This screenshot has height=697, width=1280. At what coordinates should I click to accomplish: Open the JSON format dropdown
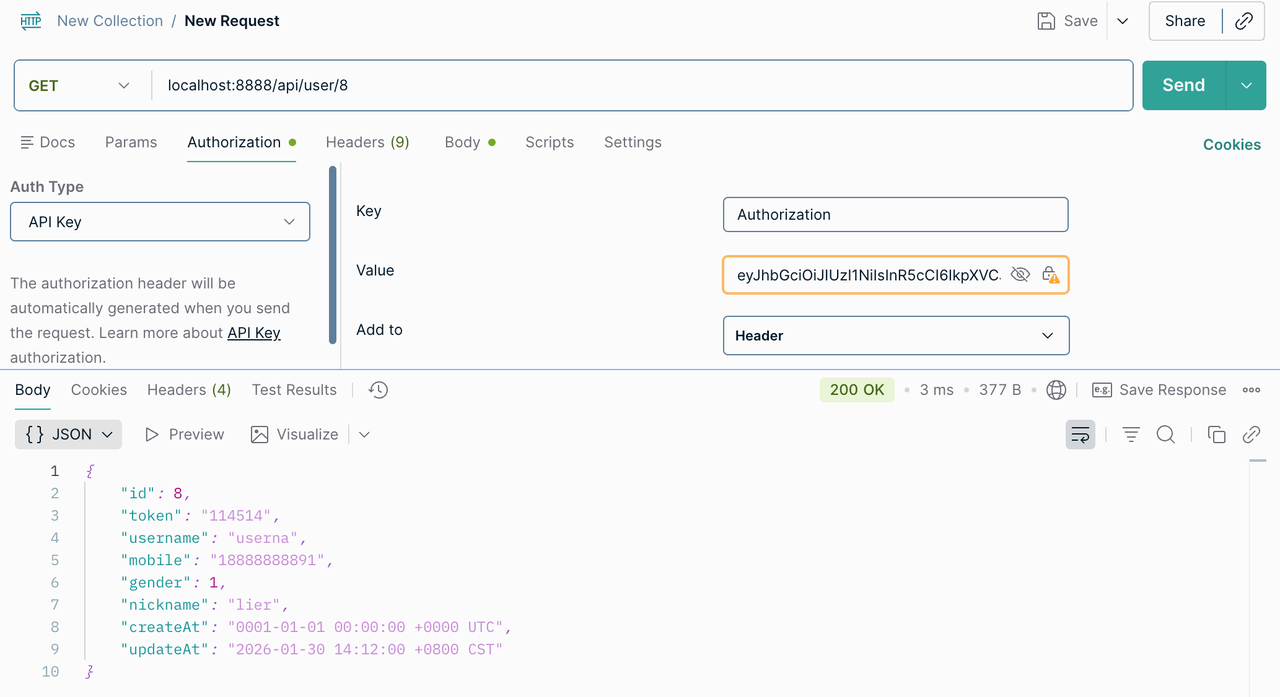click(x=69, y=434)
